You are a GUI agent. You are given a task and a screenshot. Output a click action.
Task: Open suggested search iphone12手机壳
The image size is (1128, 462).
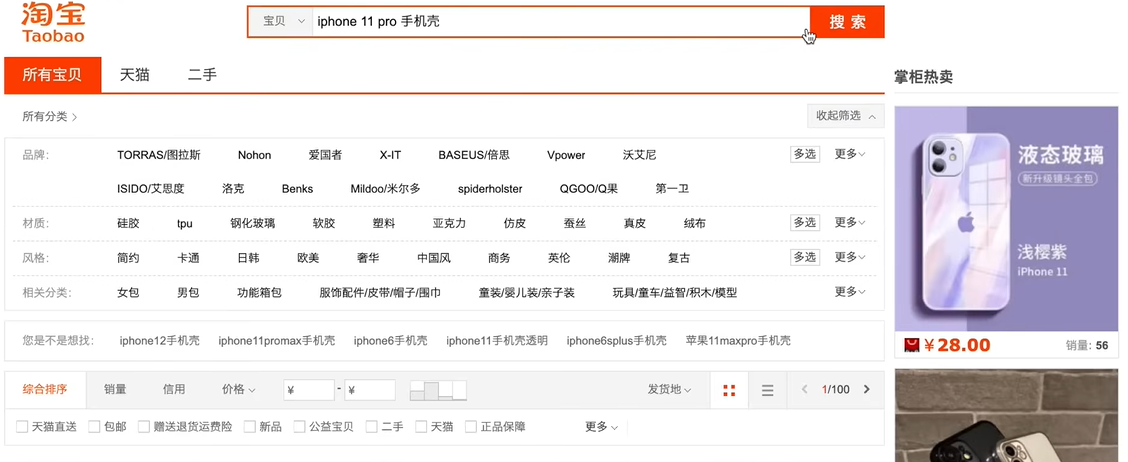tap(160, 340)
